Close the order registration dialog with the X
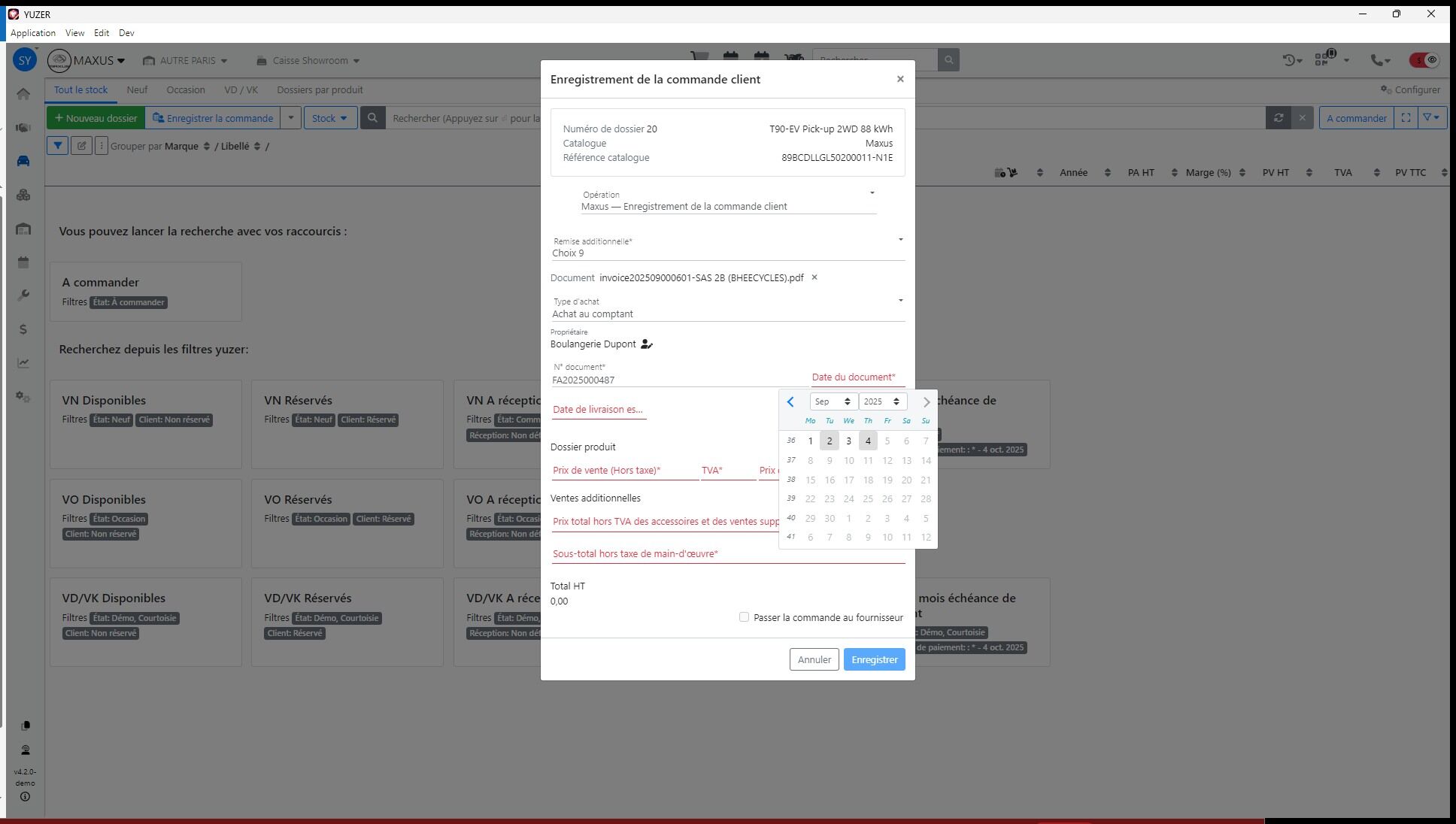The image size is (1456, 824). pos(899,79)
